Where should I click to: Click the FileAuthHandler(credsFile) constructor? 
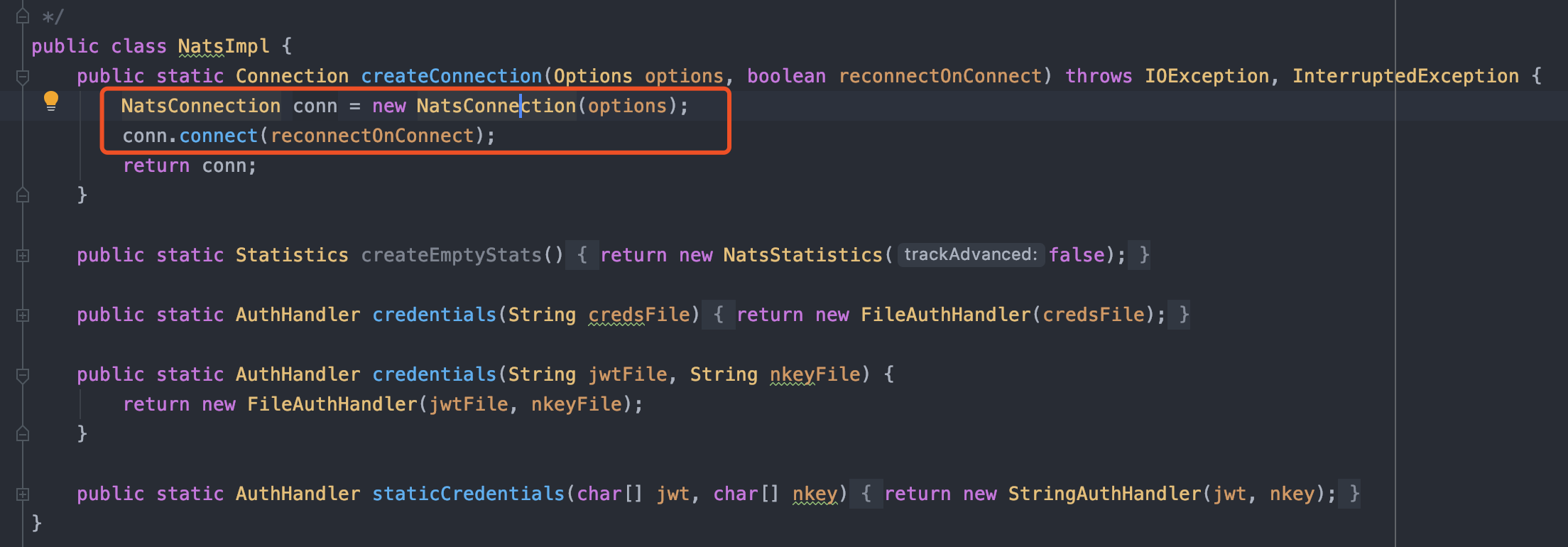coord(946,315)
